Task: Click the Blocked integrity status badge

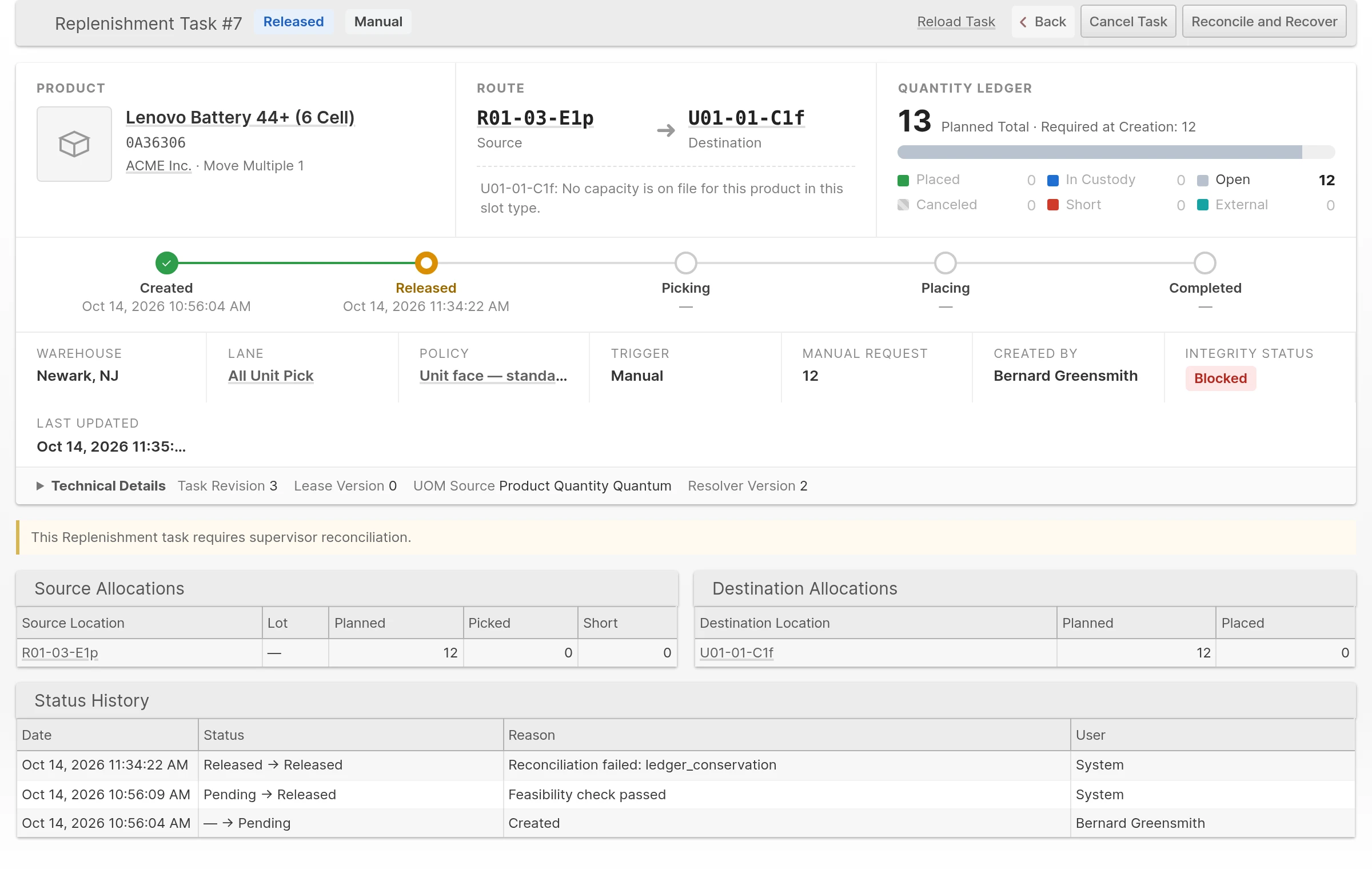Action: 1221,378
